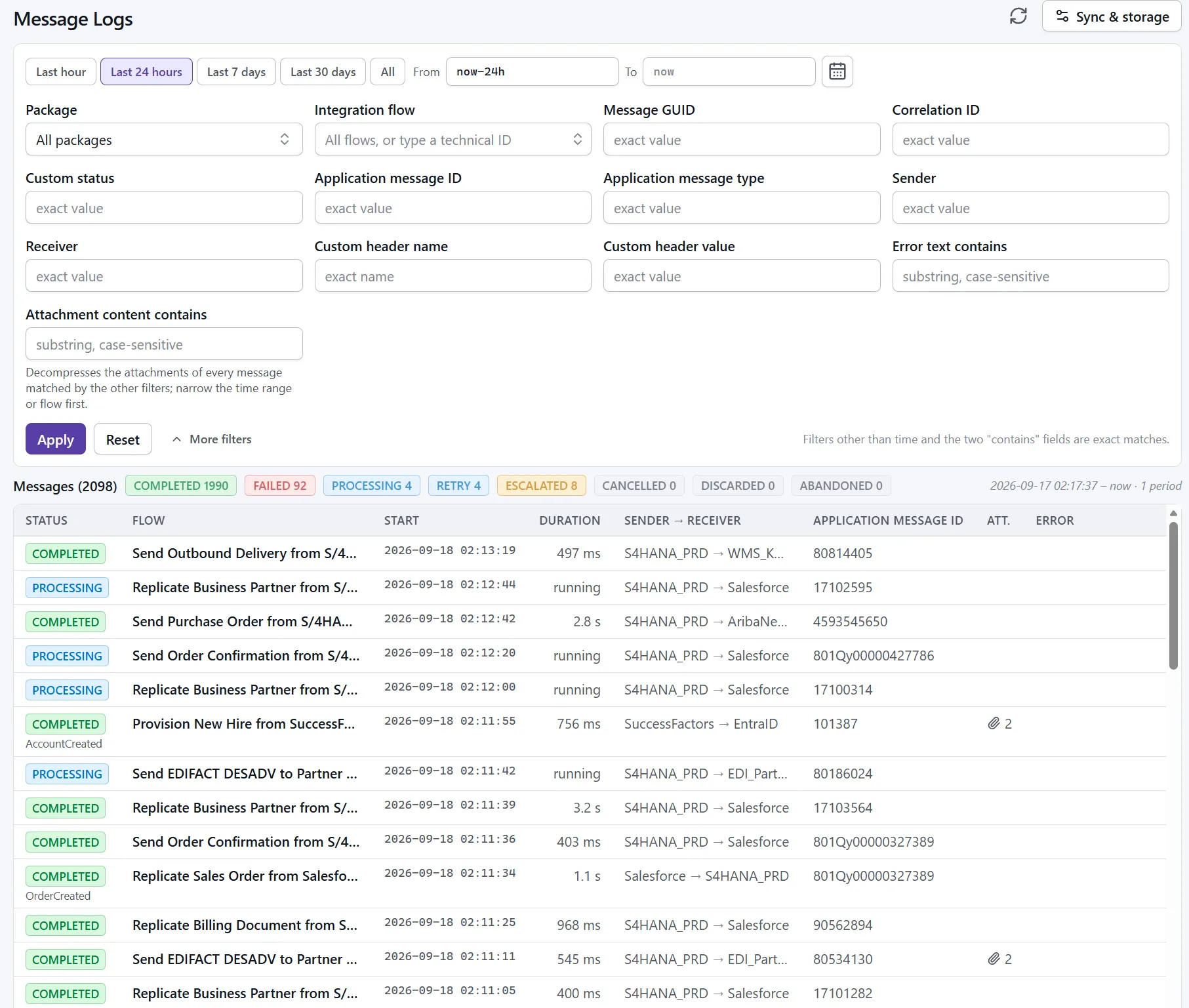Click the attachment paperclip on message 80534130
1189x1008 pixels.
point(994,959)
